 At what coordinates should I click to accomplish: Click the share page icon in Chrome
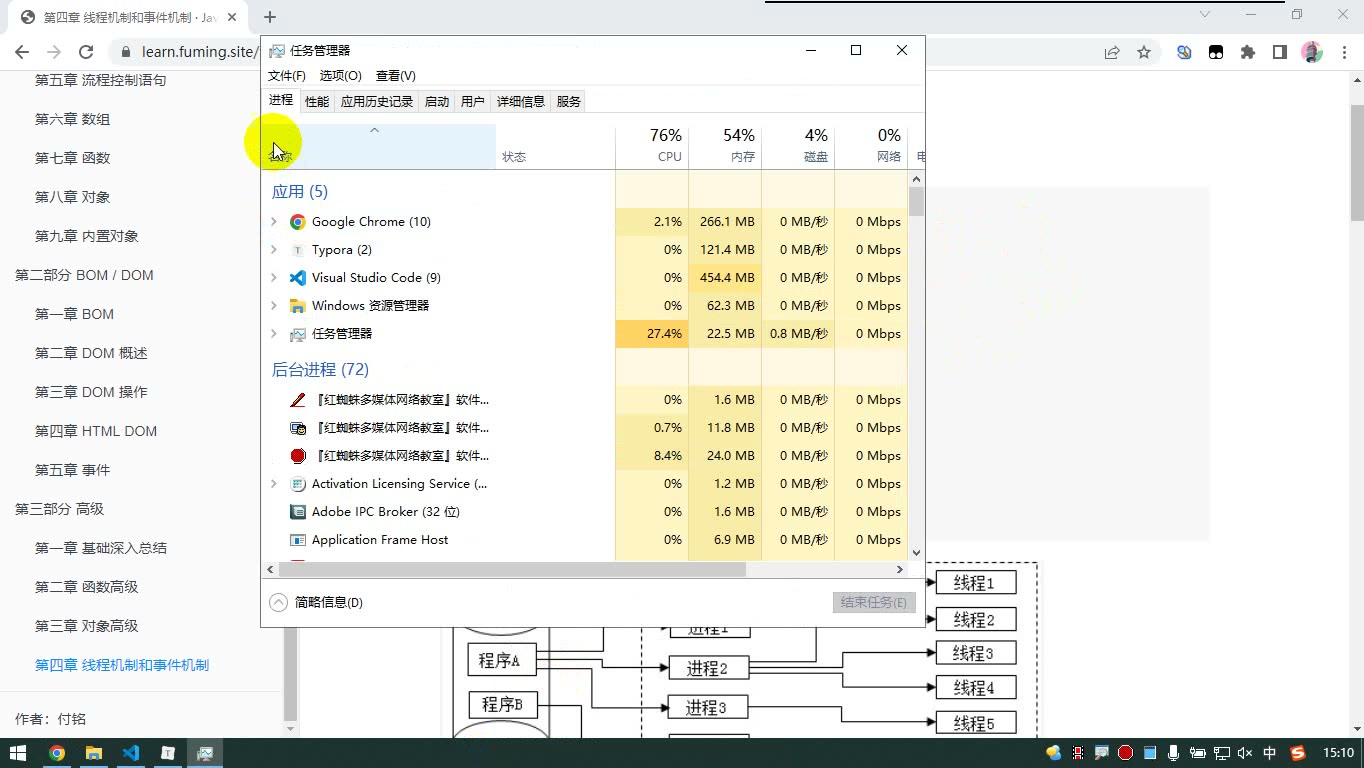tap(1112, 53)
